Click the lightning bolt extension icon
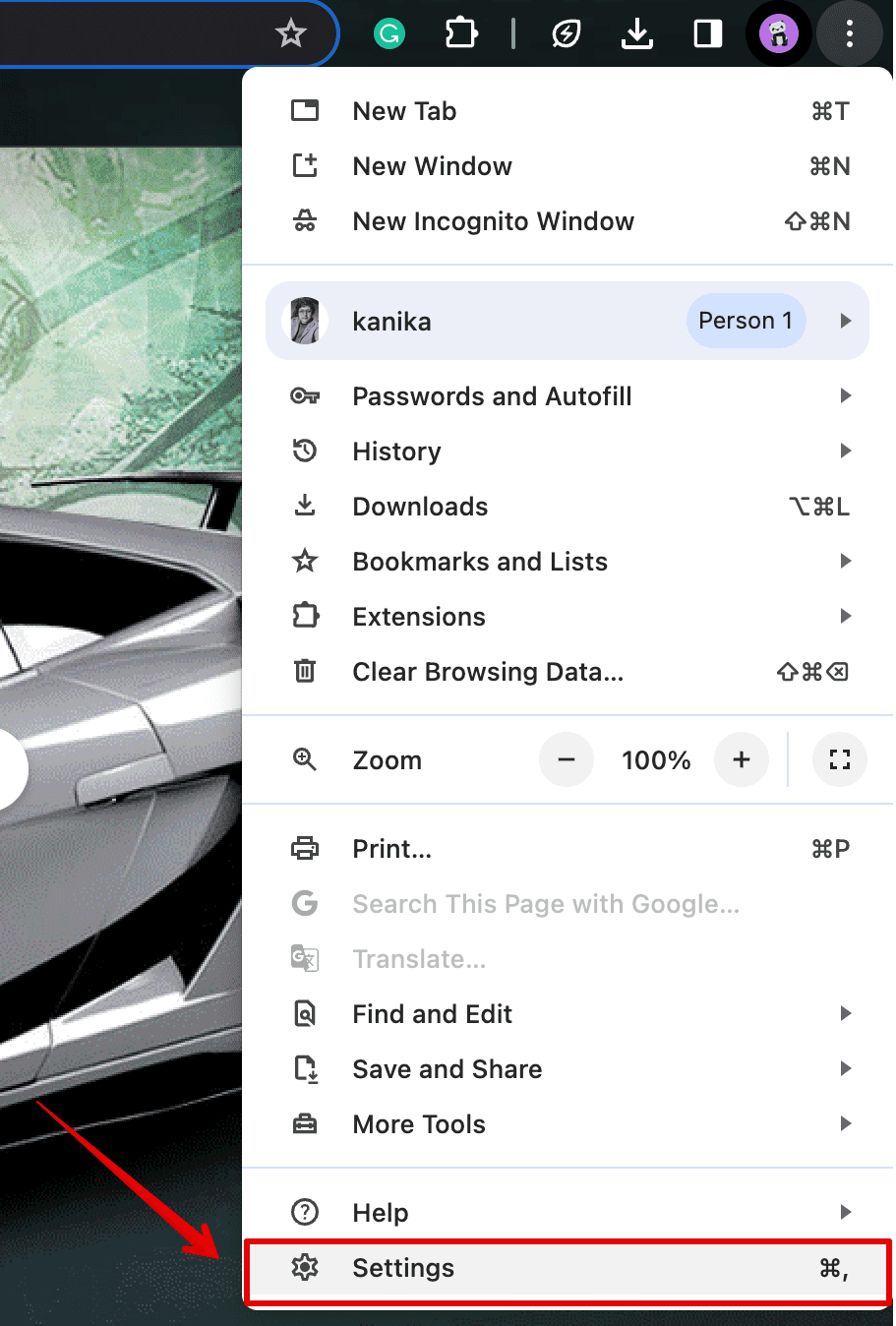The image size is (896, 1326). coord(567,34)
